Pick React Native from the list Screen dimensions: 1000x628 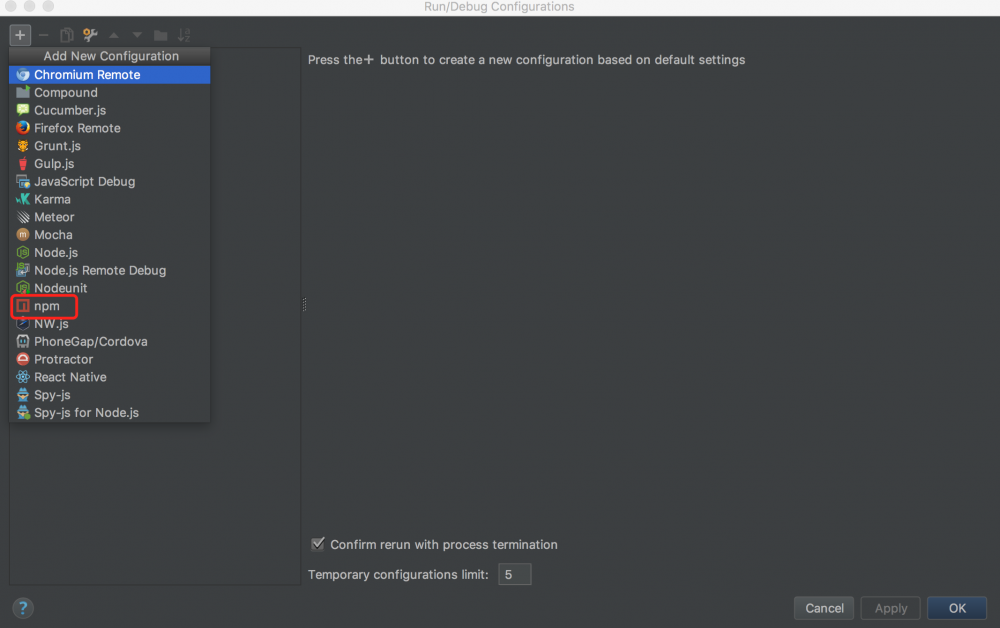click(68, 377)
